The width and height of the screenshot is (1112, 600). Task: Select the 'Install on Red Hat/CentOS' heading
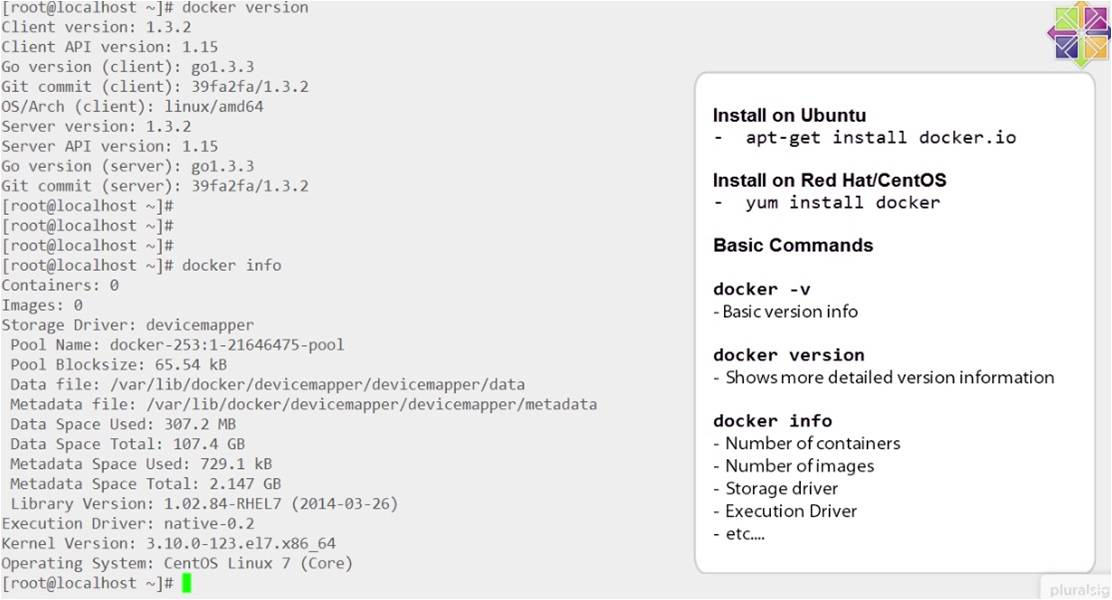click(829, 181)
